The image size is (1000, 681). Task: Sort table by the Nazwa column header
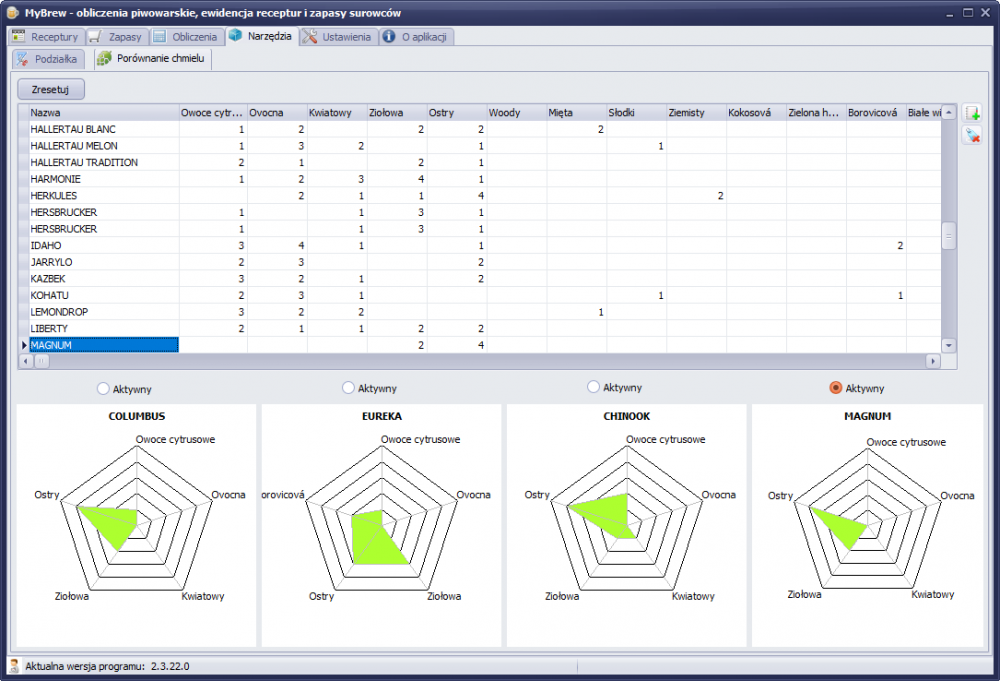pos(103,113)
